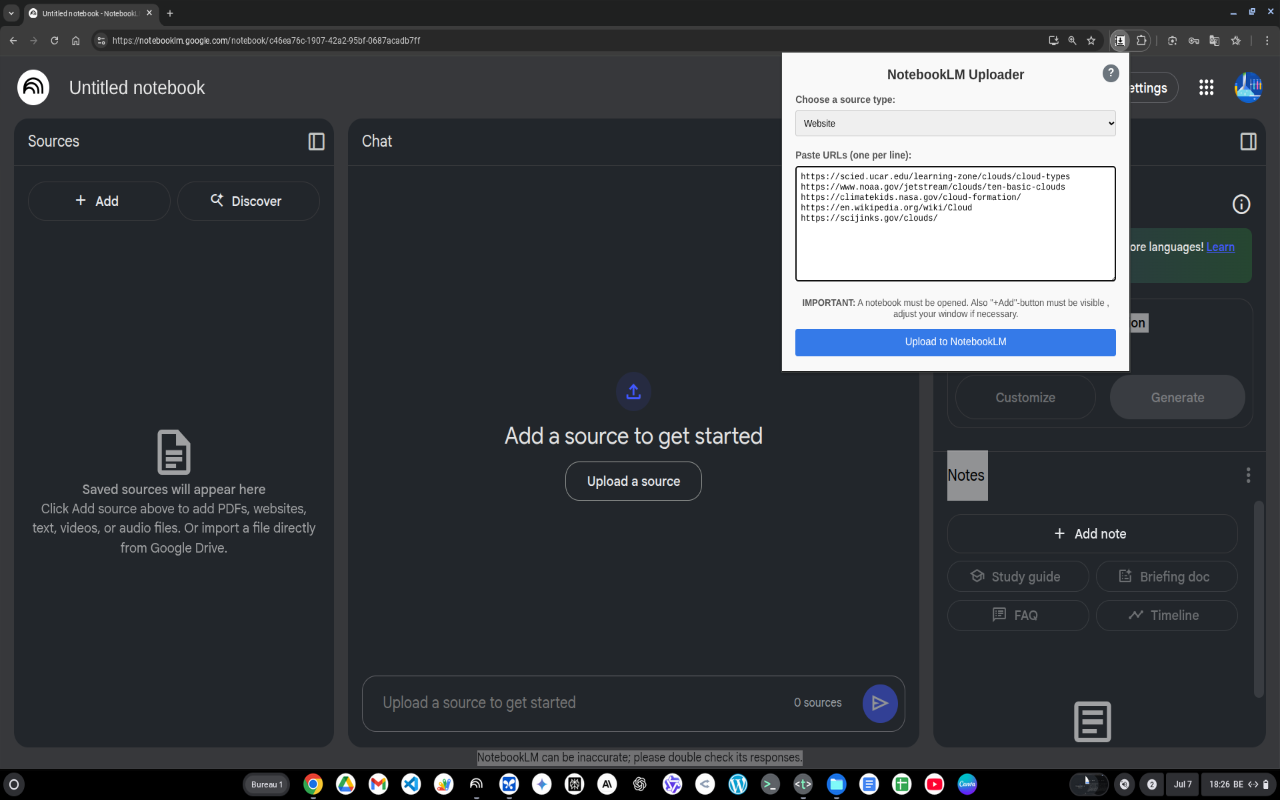Open Chrome three-dot menu
The image size is (1280, 800).
(1265, 41)
